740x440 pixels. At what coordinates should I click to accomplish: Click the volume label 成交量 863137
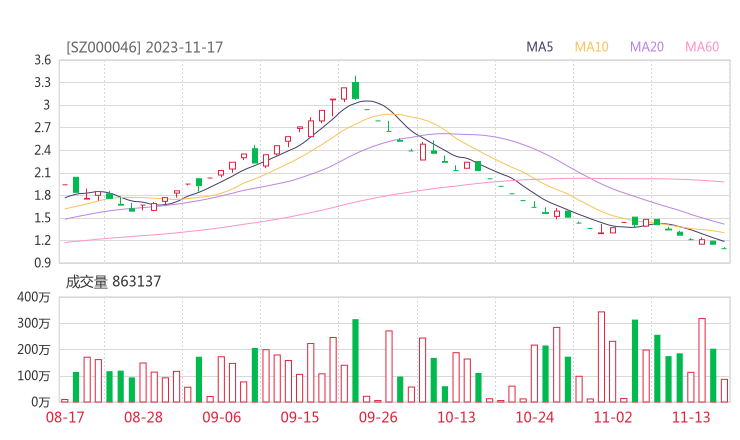113,282
